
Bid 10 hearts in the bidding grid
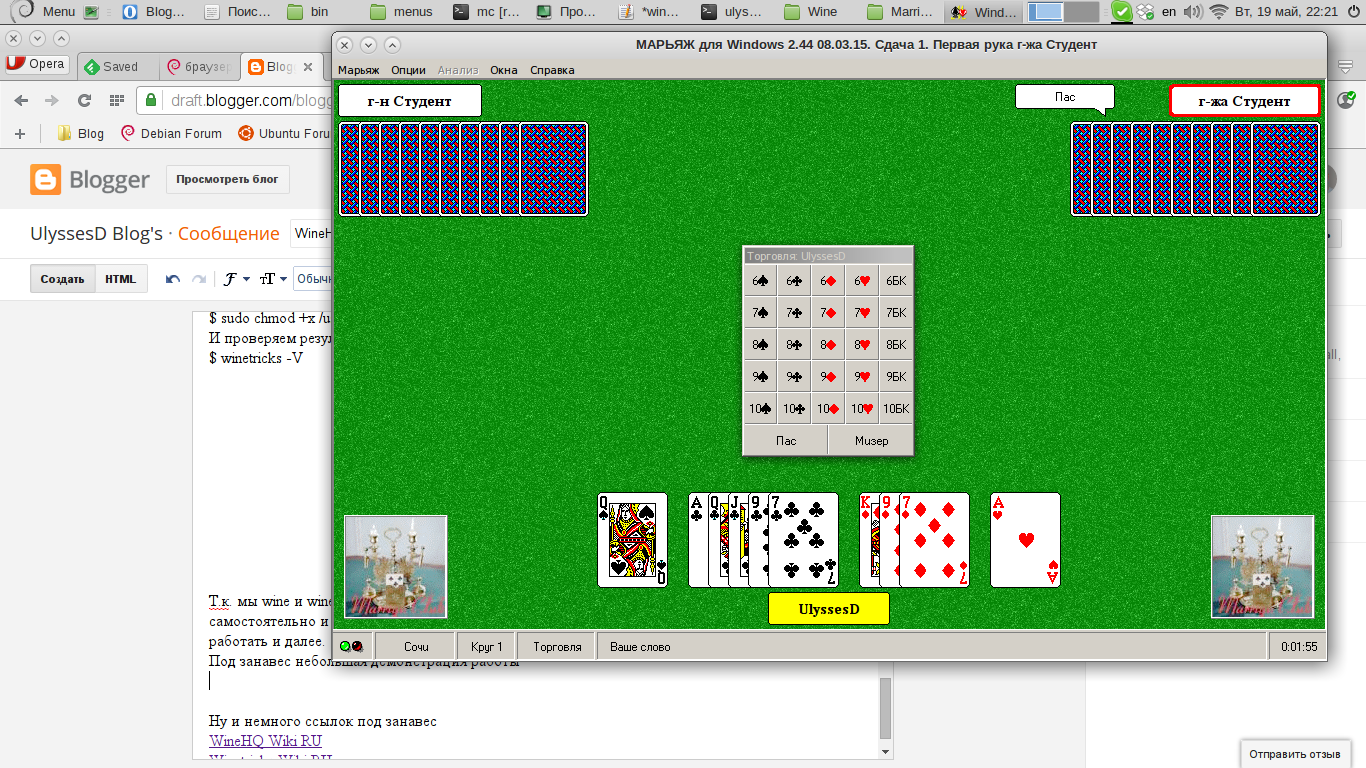point(862,409)
